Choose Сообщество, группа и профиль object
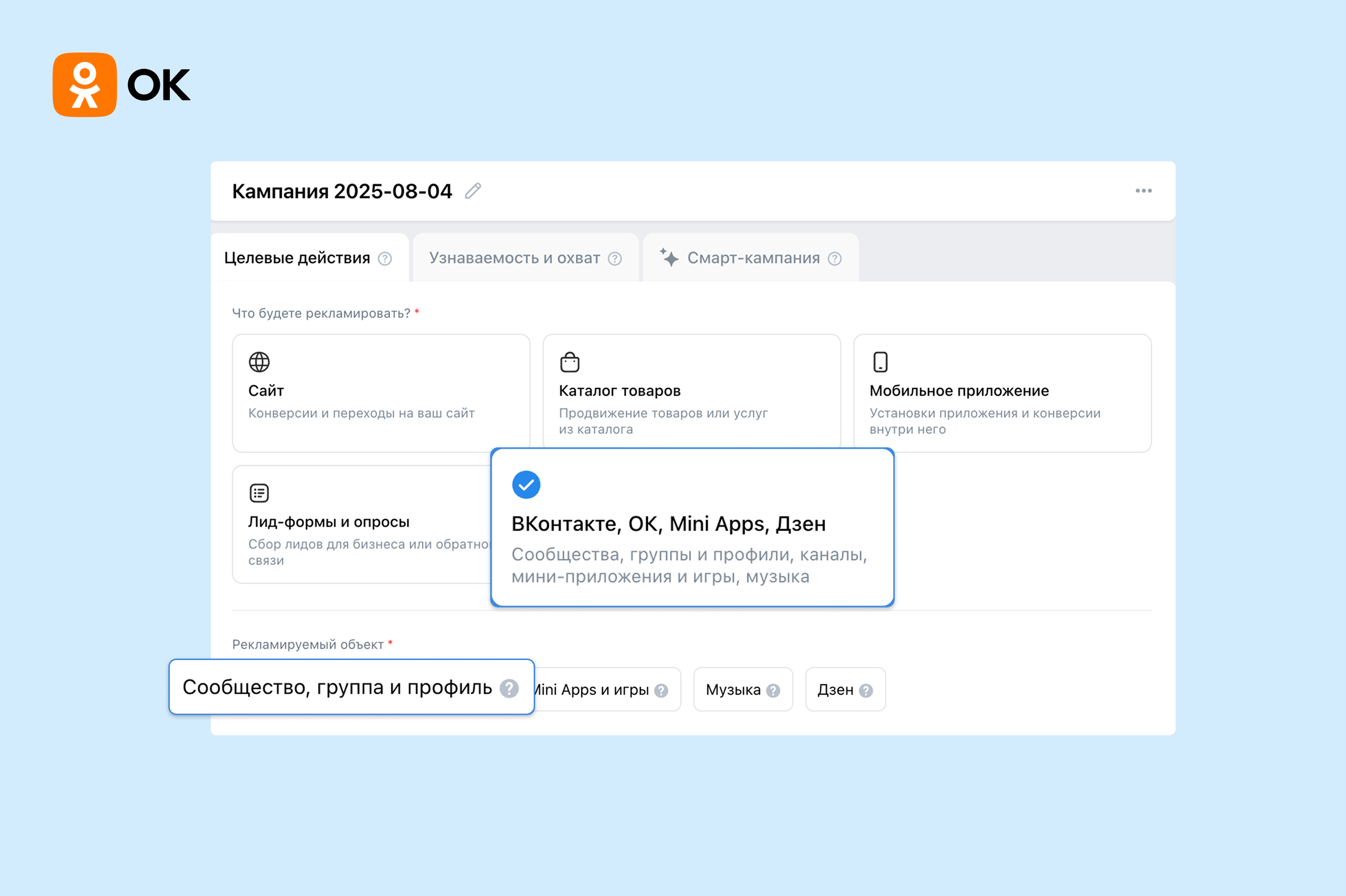Image resolution: width=1346 pixels, height=896 pixels. (x=352, y=687)
